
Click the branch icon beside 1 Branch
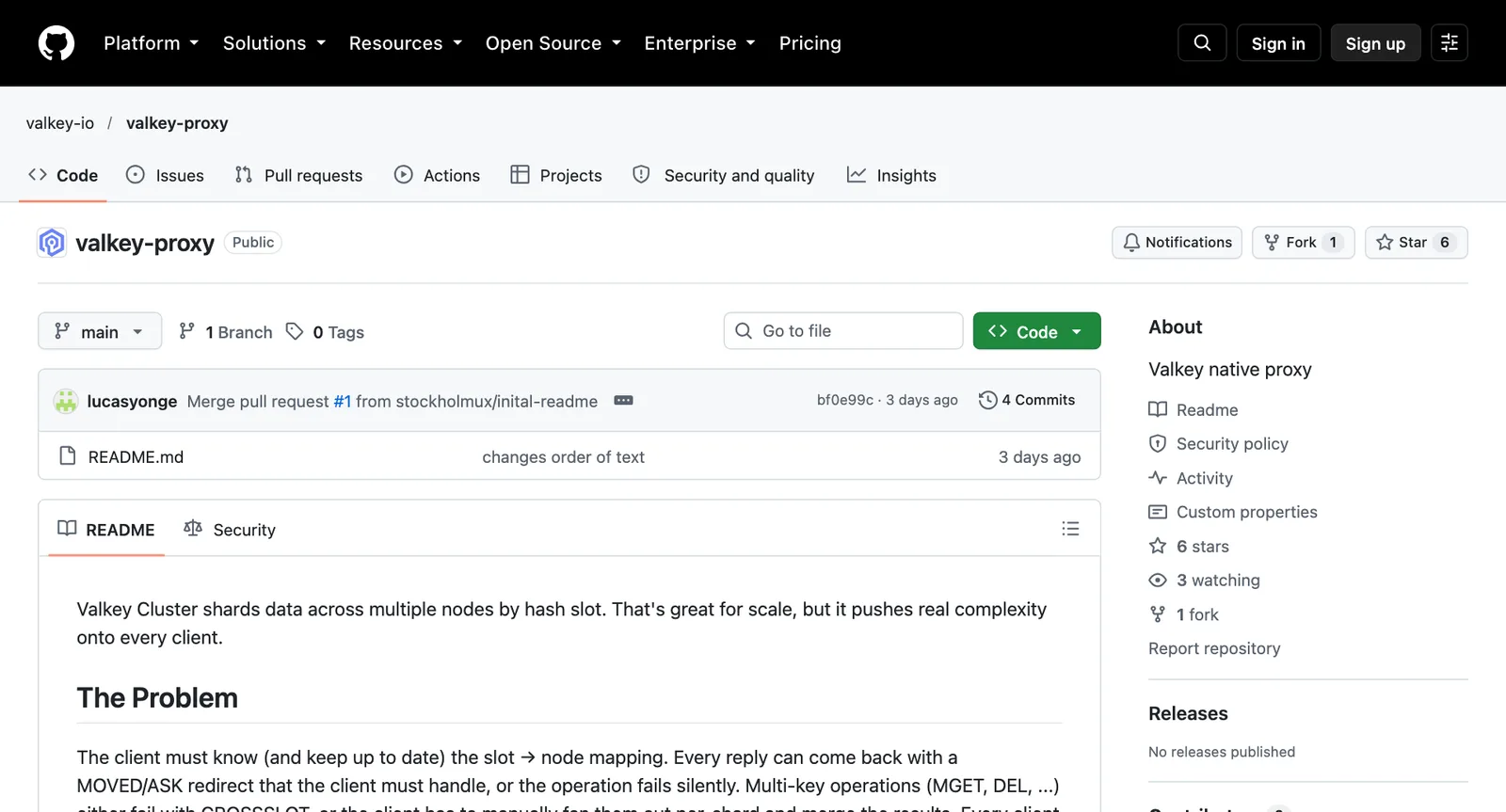pyautogui.click(x=187, y=331)
